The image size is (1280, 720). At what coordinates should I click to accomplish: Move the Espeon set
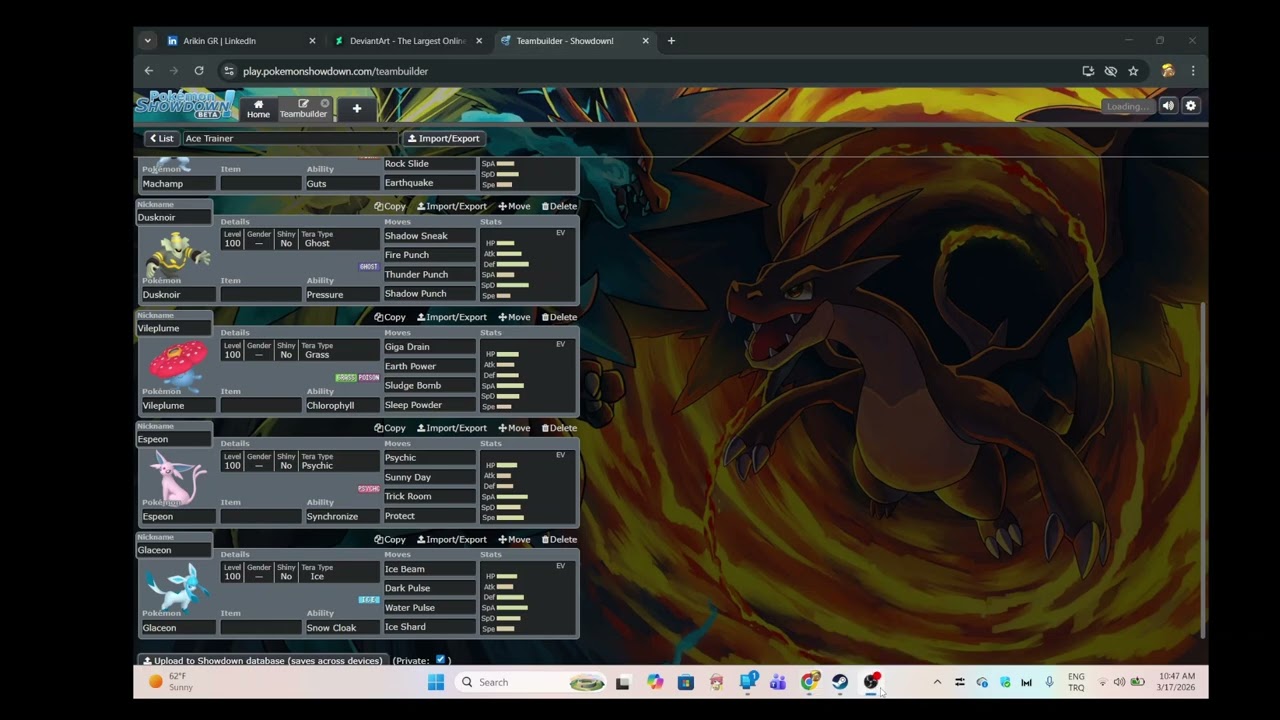514,428
